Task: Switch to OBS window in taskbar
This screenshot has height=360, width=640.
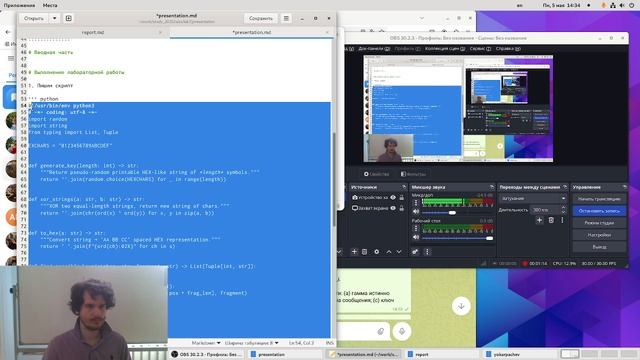Action: pos(207,354)
